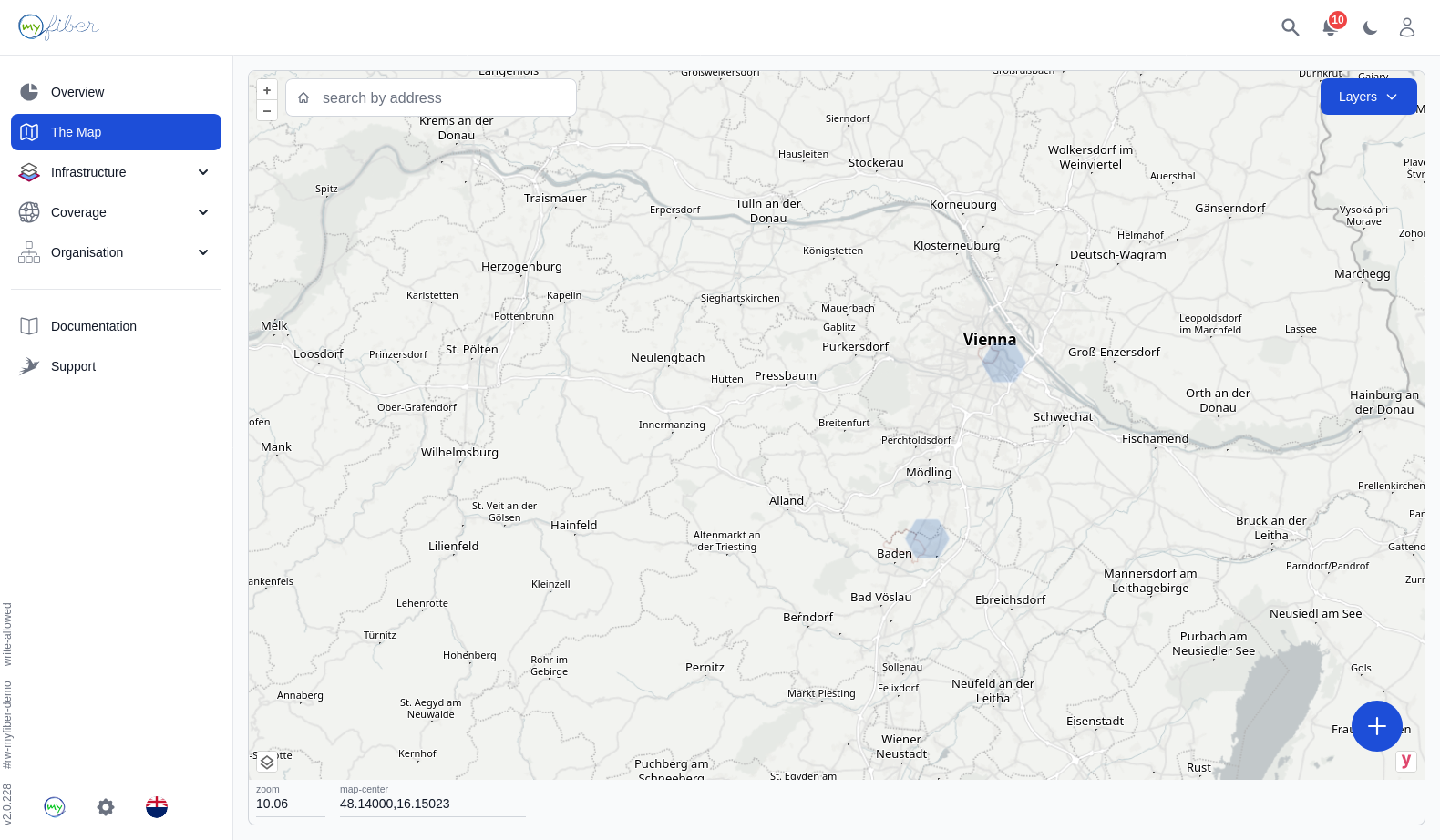Image resolution: width=1440 pixels, height=840 pixels.
Task: Zoom out on the map with minus
Action: pos(267,111)
